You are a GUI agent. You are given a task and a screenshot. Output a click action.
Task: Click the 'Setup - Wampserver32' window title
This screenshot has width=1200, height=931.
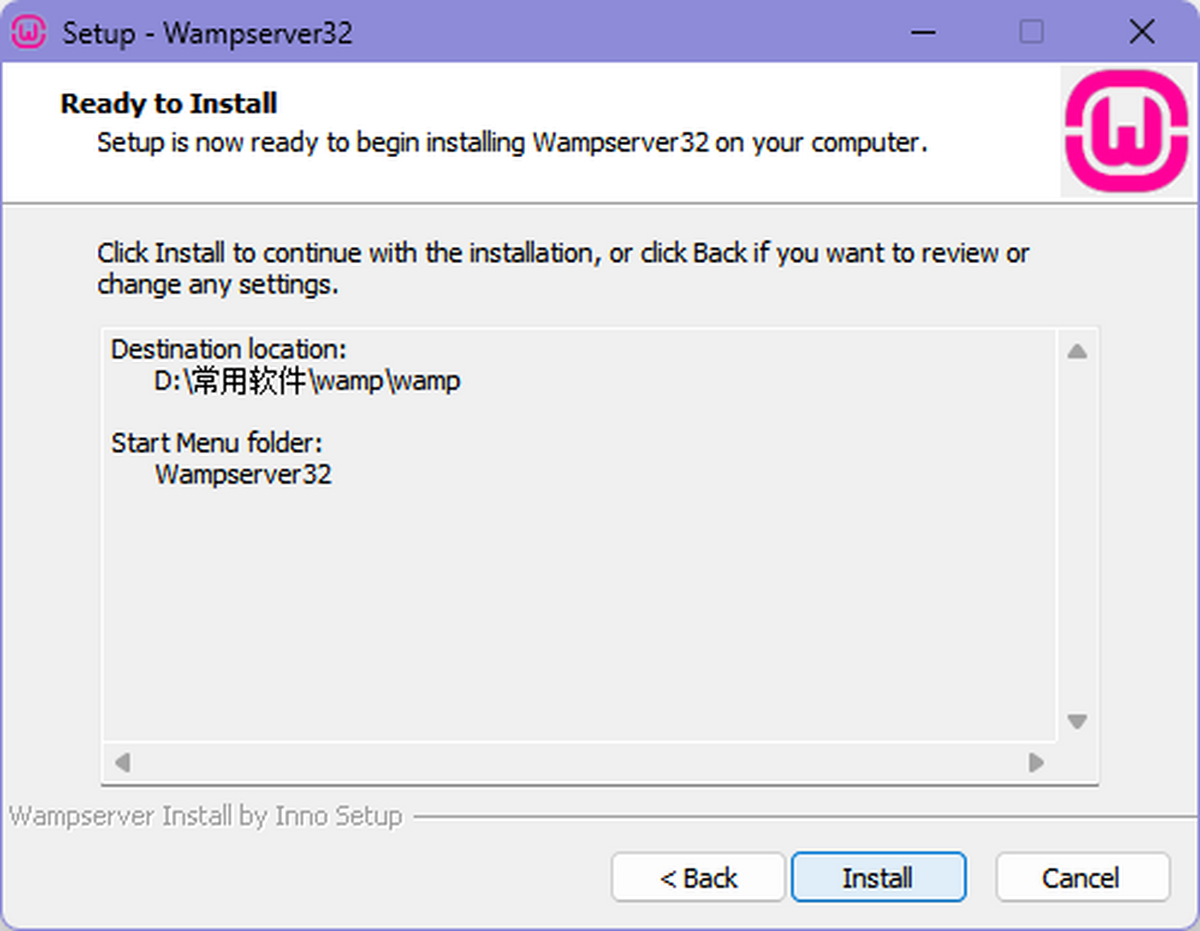208,33
